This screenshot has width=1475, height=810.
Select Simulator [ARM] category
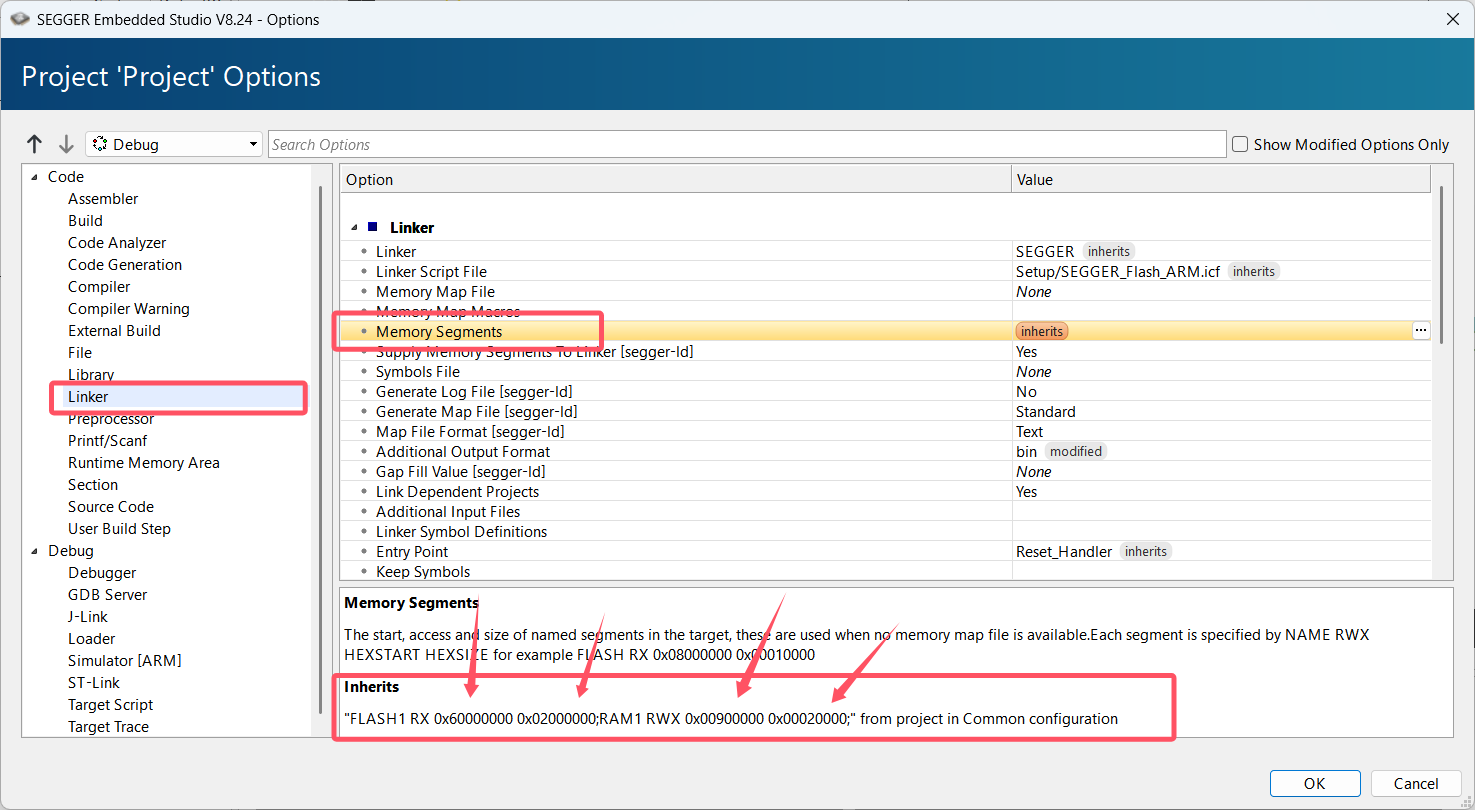125,661
